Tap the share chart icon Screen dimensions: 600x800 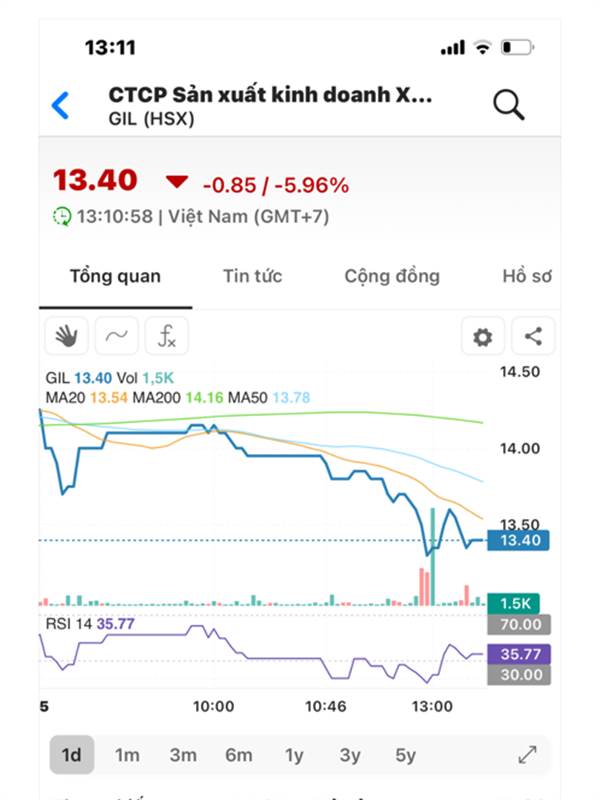point(532,337)
